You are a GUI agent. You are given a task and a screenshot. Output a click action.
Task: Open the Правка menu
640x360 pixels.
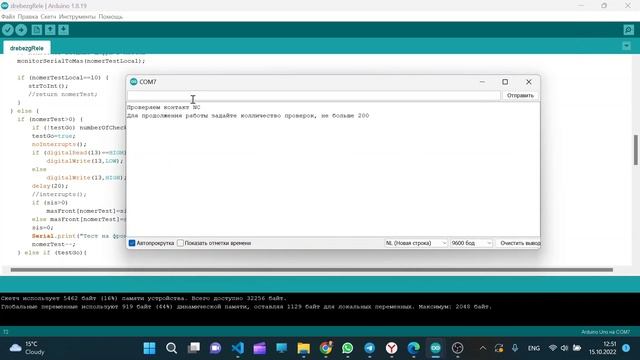(x=28, y=17)
